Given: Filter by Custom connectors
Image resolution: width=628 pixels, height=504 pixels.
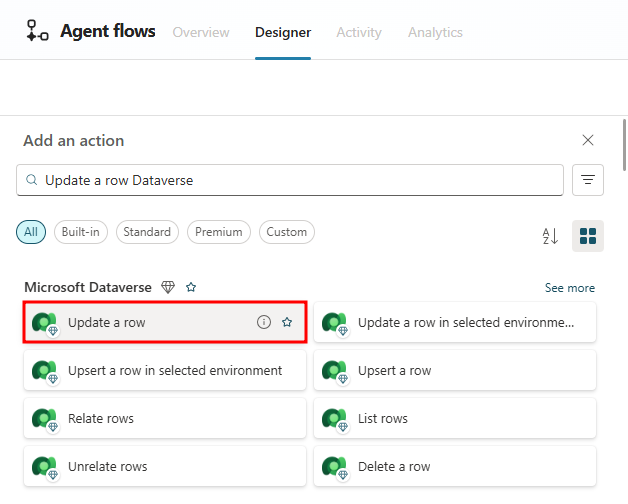Looking at the screenshot, I should pyautogui.click(x=286, y=232).
